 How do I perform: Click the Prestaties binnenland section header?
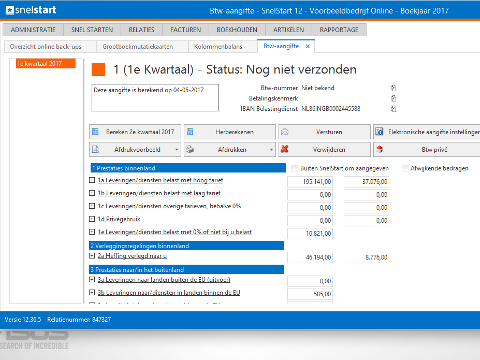[x=188, y=168]
